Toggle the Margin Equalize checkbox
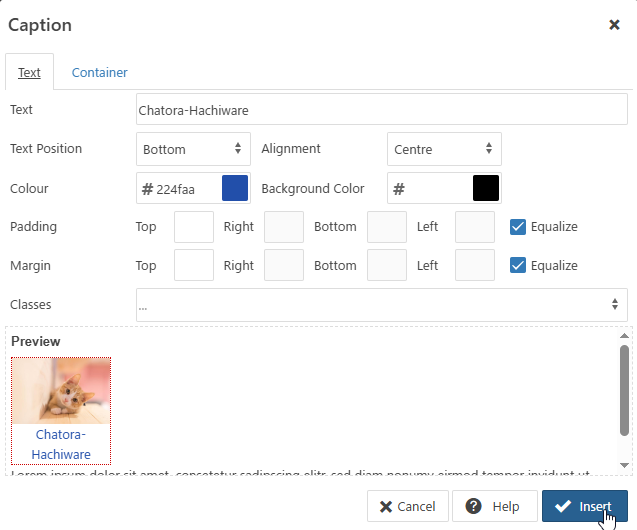637x530 pixels. (517, 265)
